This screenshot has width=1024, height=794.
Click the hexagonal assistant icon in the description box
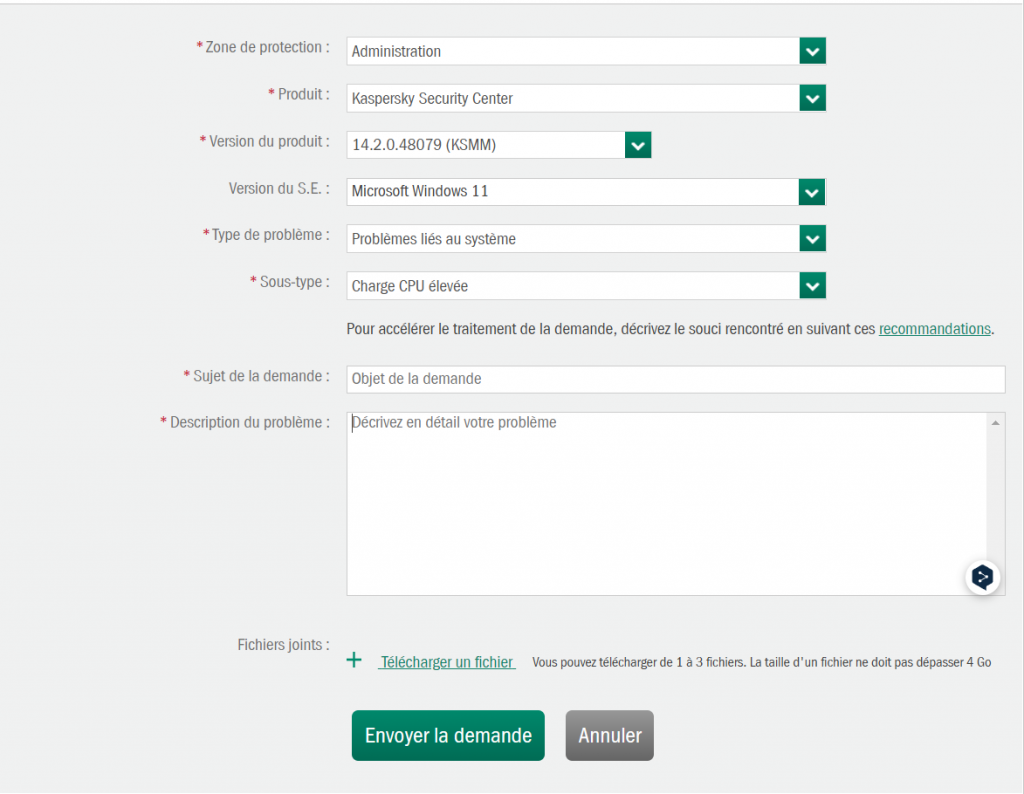pos(982,577)
